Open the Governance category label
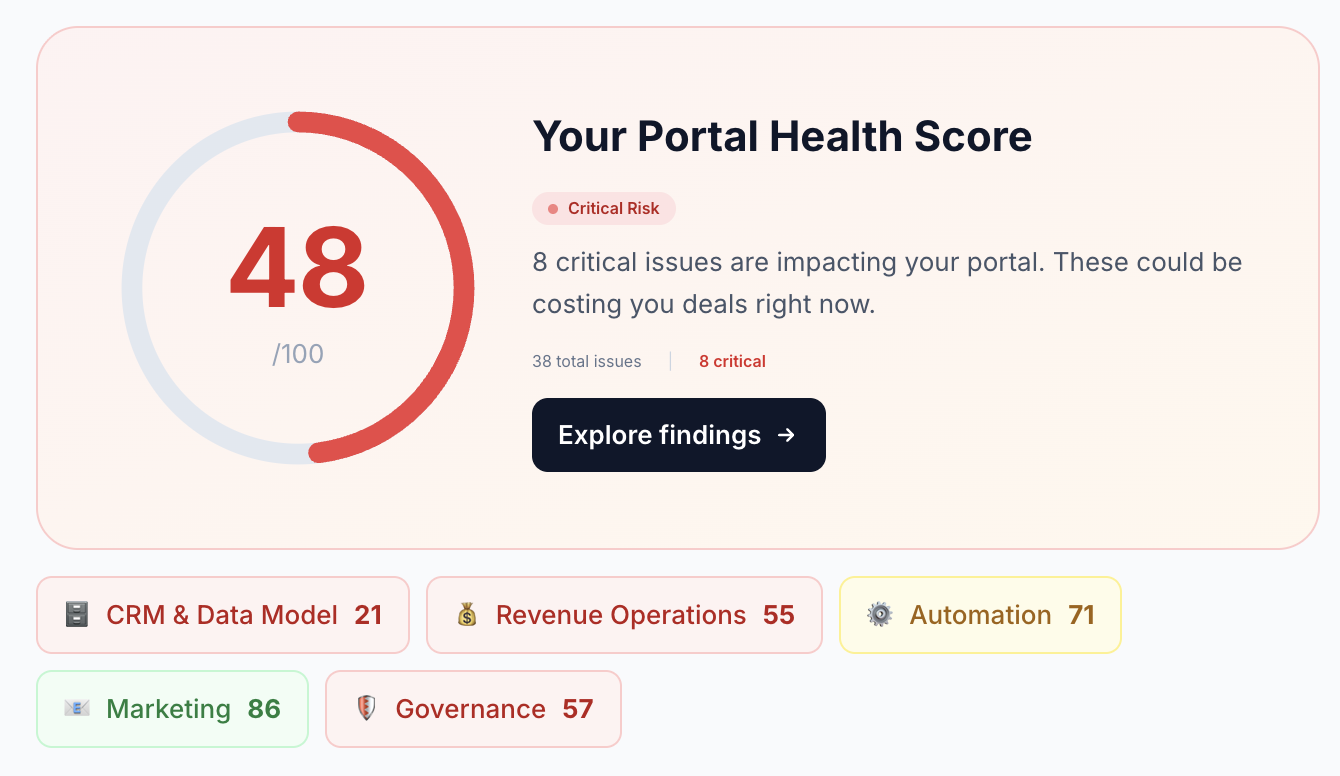The width and height of the screenshot is (1340, 776). (x=470, y=709)
